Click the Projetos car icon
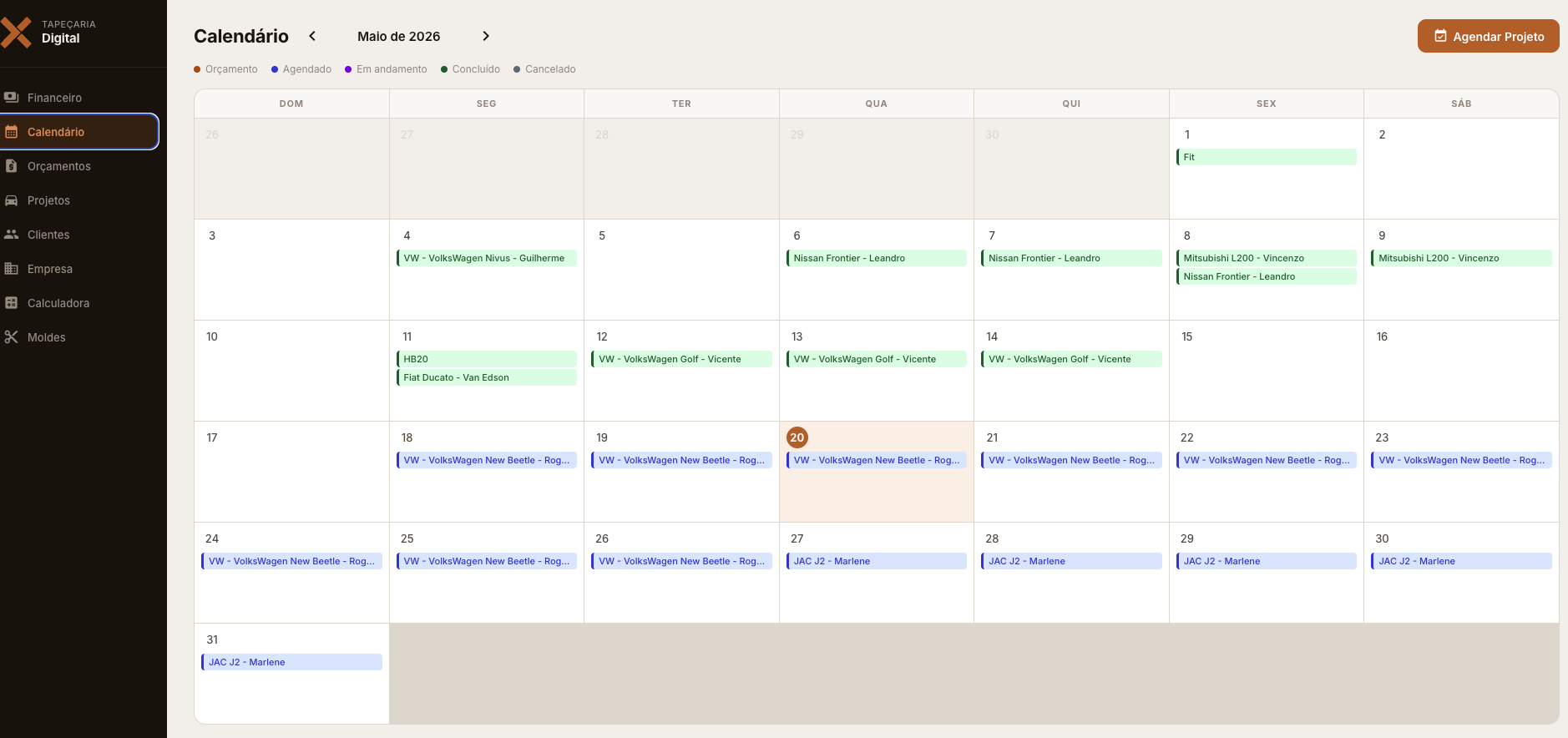Image resolution: width=1568 pixels, height=738 pixels. click(x=11, y=200)
